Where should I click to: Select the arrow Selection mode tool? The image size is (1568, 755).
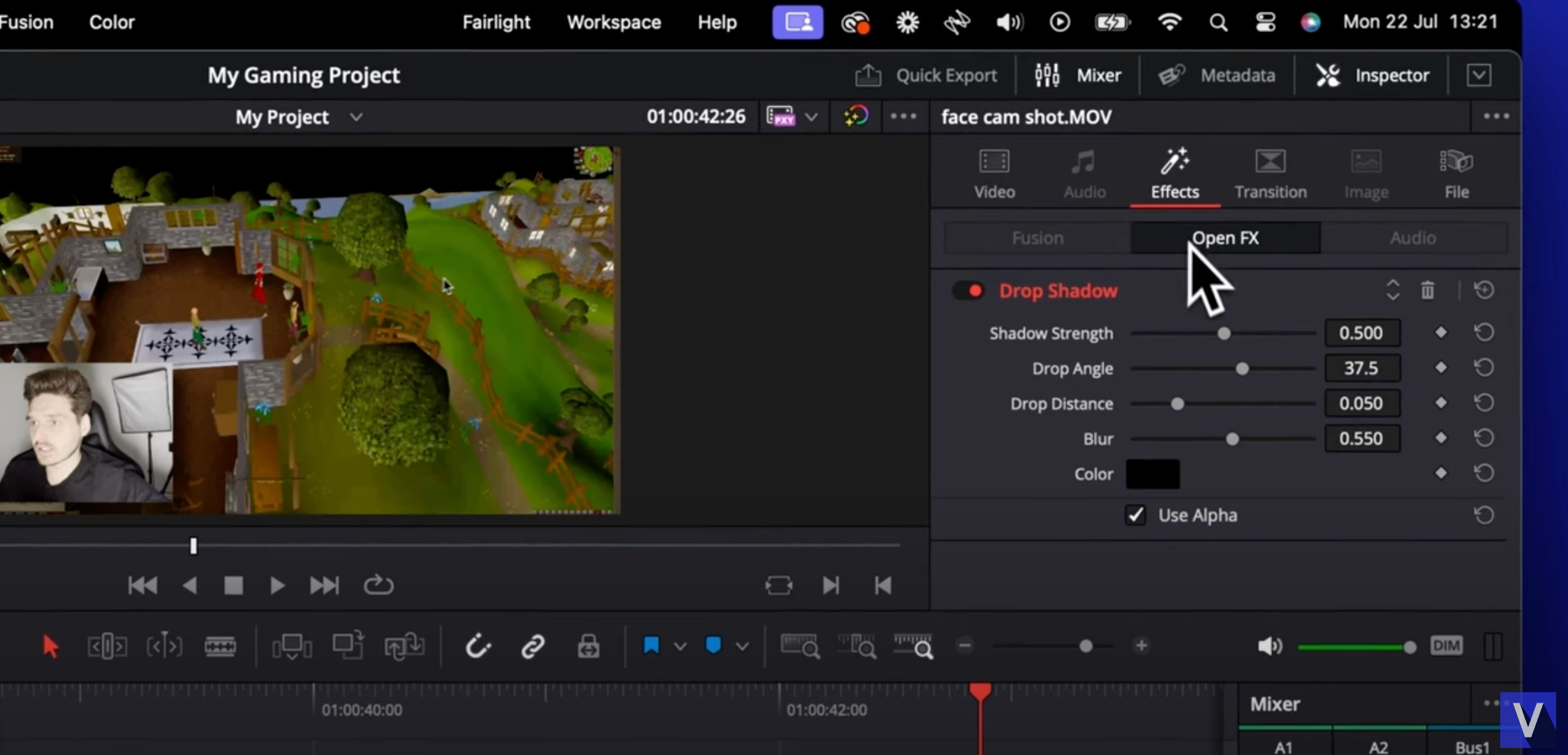(x=50, y=646)
